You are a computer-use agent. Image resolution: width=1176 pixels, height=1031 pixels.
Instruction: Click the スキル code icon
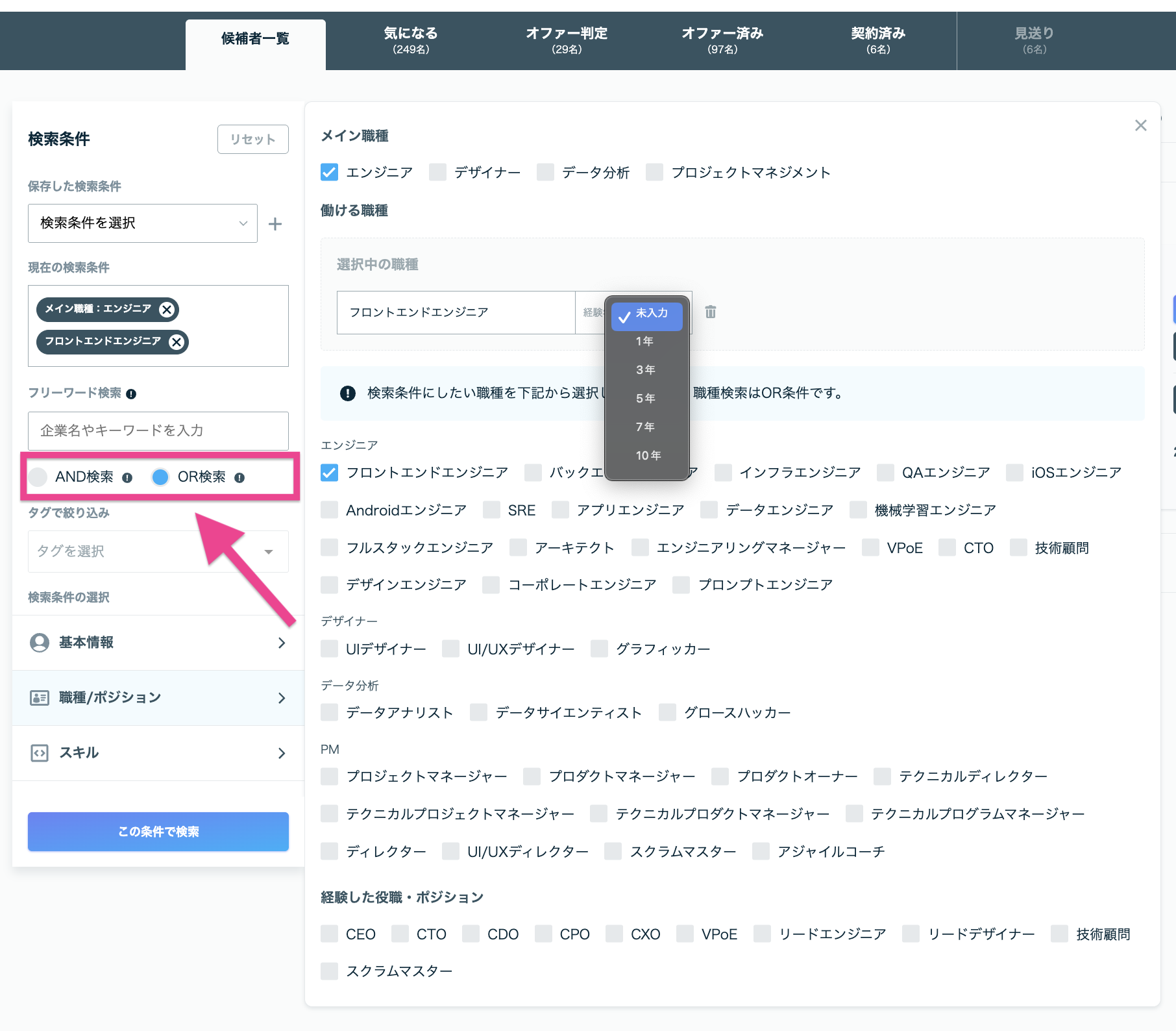point(40,753)
